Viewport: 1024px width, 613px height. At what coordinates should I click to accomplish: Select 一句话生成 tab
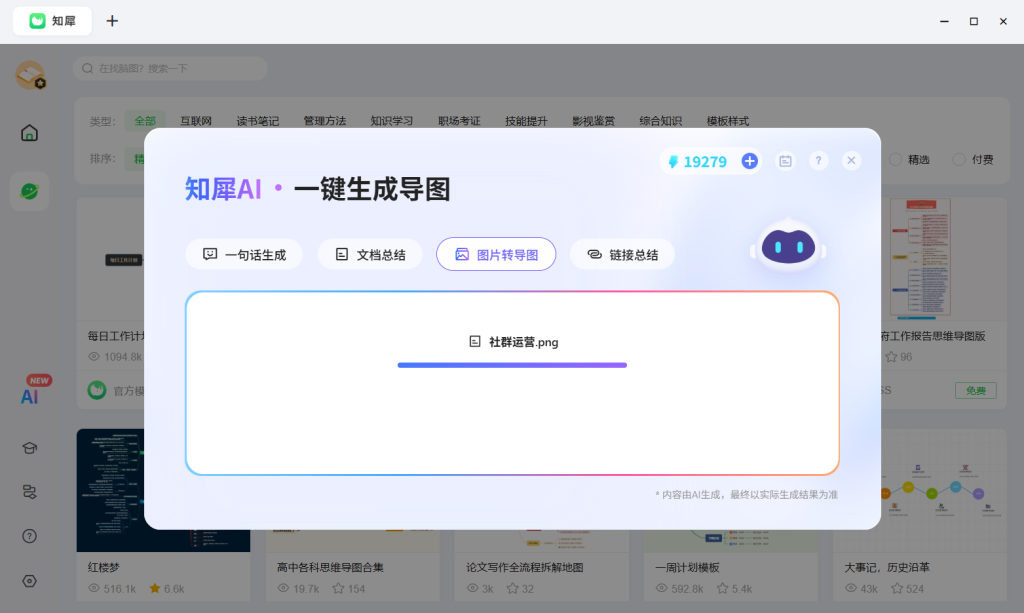pos(244,255)
